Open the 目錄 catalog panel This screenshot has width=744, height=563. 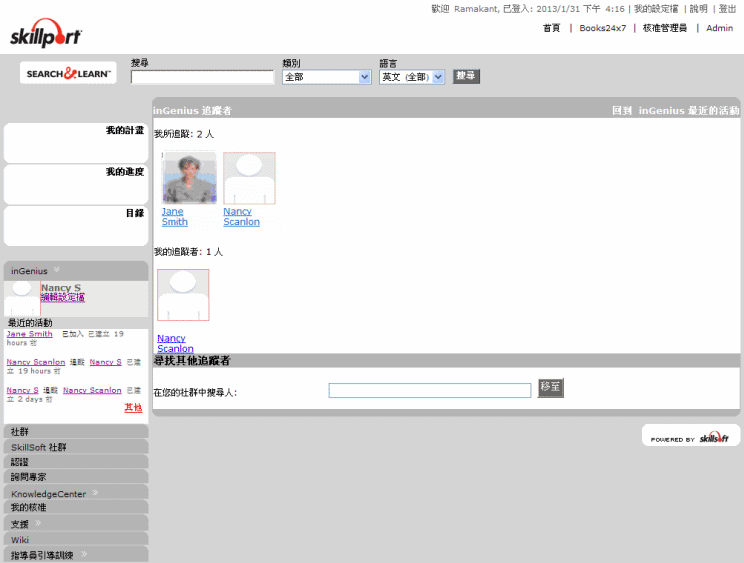click(76, 226)
